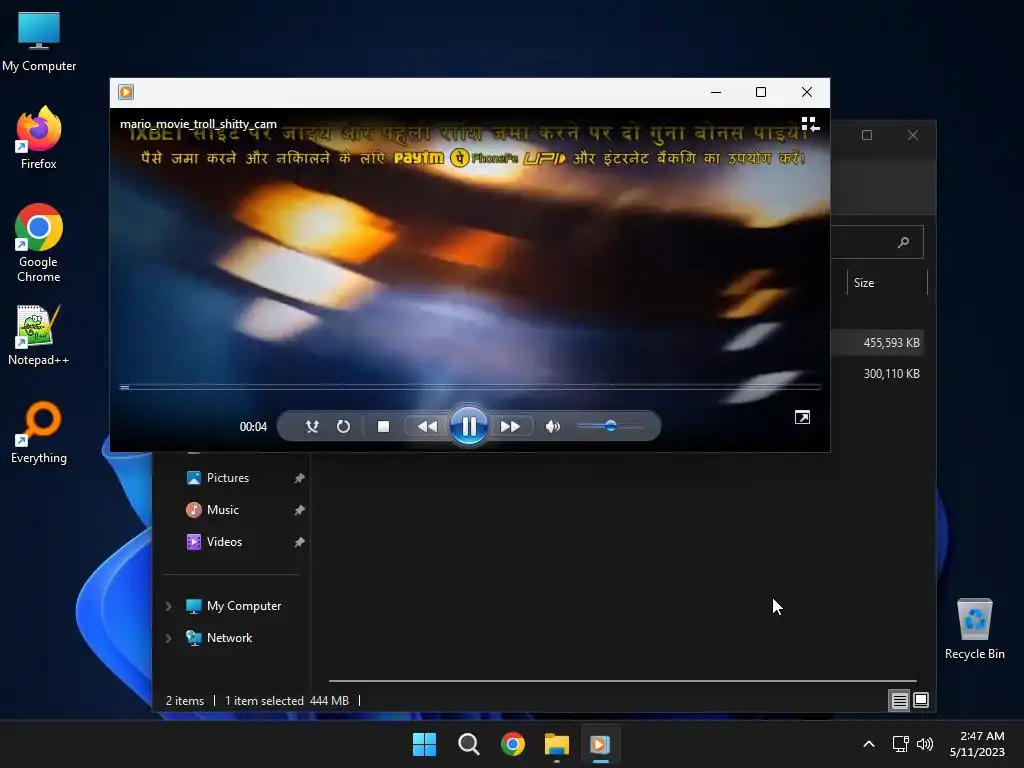
Task: Show hidden system tray icons
Action: point(869,744)
